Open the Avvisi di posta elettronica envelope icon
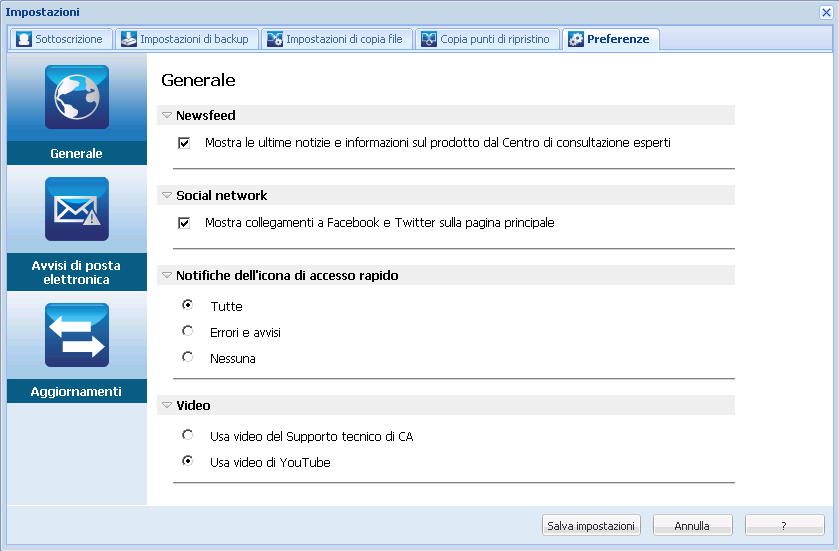The width and height of the screenshot is (839, 551). 77,209
